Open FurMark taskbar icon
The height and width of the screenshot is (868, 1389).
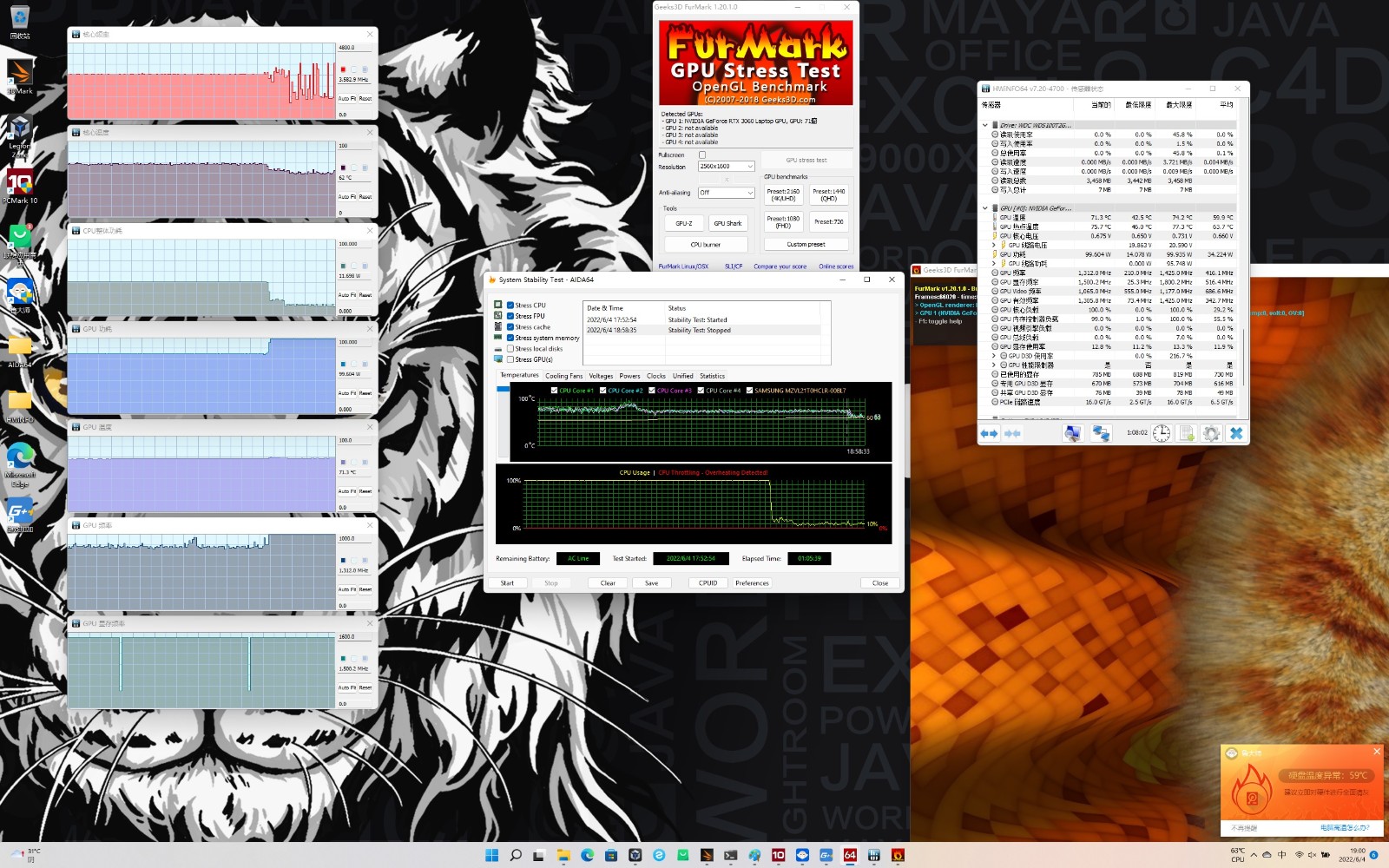(x=898, y=855)
